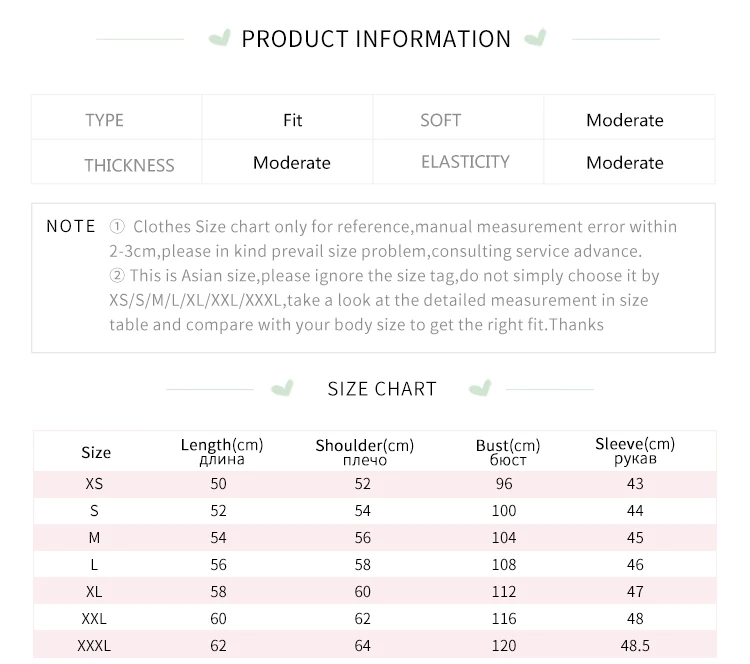Click the Shoulder(cm) column header

(x=364, y=452)
